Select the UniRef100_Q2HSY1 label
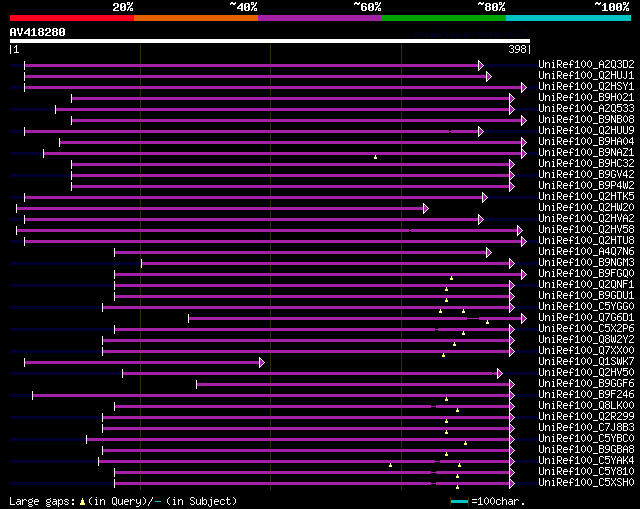 click(x=586, y=87)
